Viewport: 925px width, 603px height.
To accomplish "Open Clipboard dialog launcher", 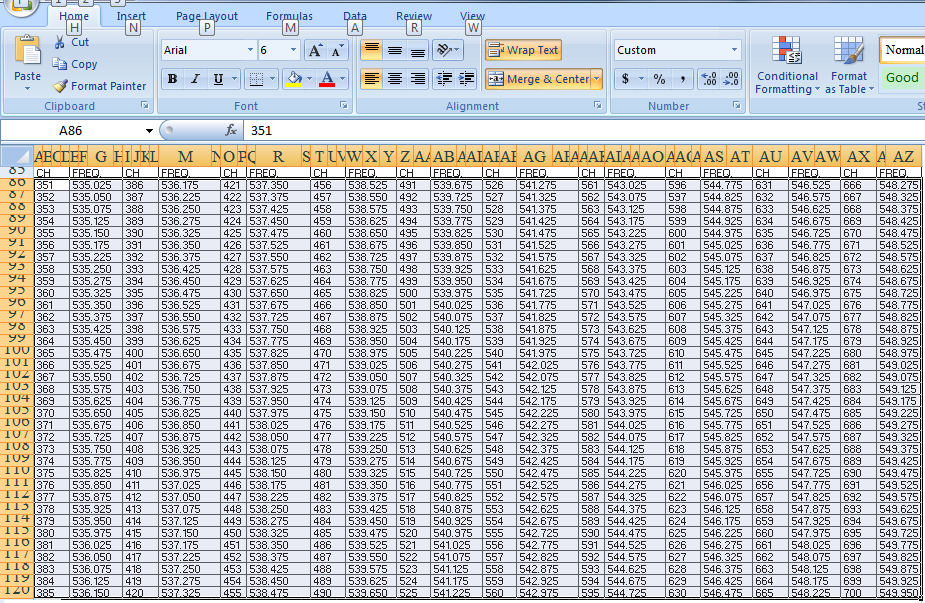I will pos(145,105).
